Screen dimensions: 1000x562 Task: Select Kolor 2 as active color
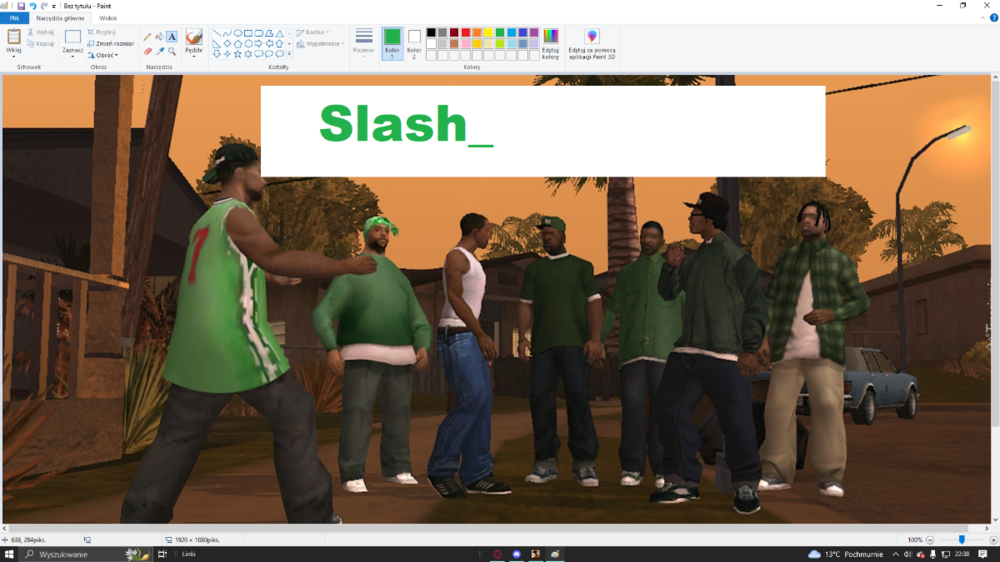tap(414, 43)
